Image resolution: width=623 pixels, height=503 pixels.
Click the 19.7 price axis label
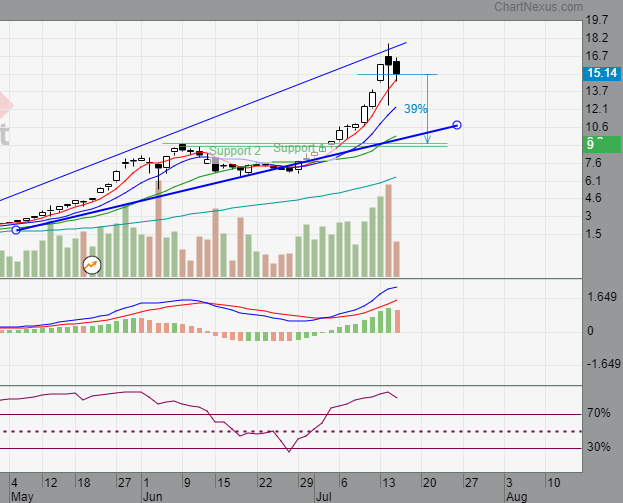pyautogui.click(x=597, y=20)
